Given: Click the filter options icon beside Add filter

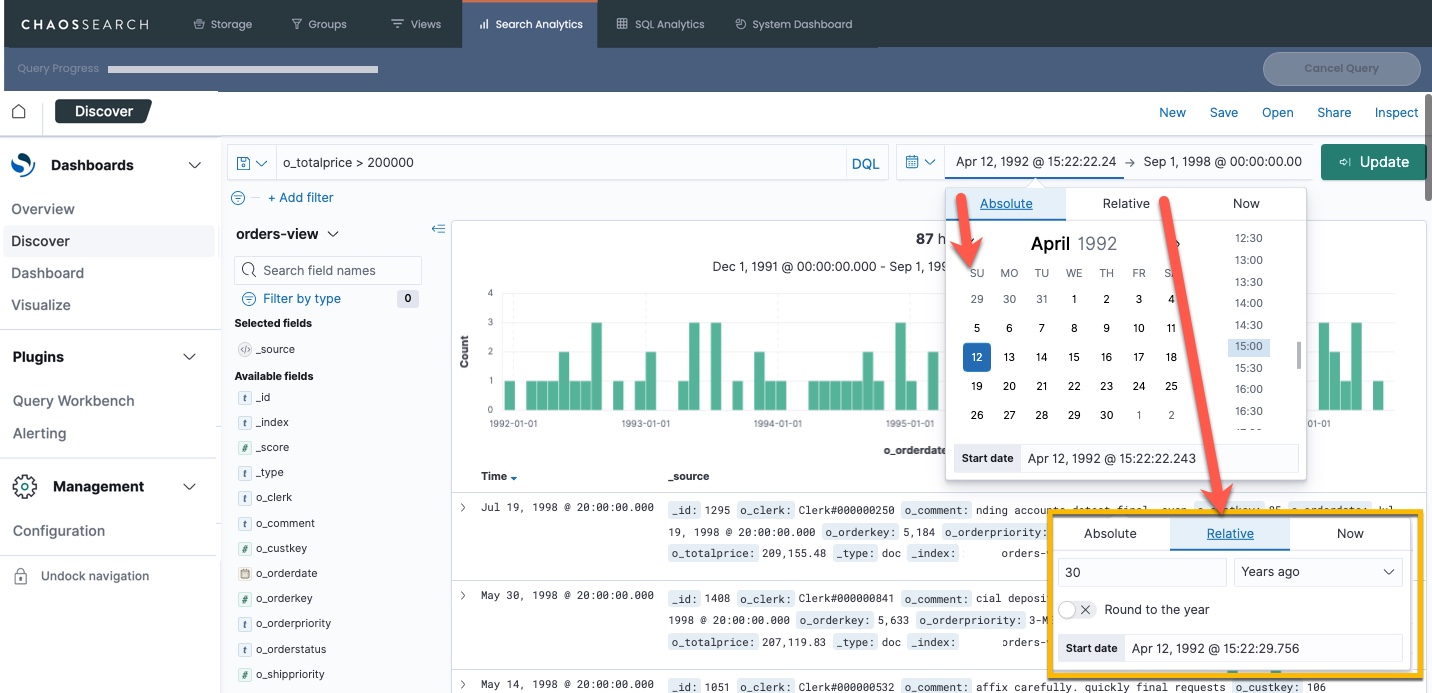Looking at the screenshot, I should (238, 198).
